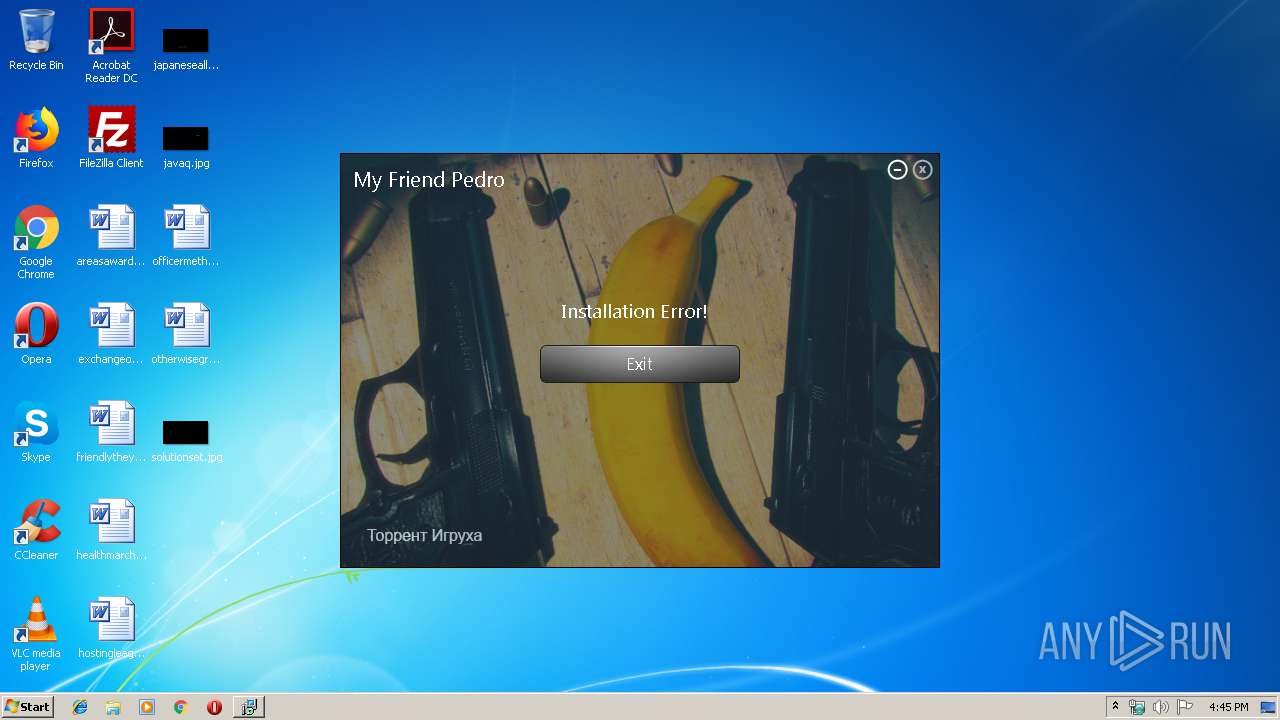Viewport: 1280px width, 720px height.
Task: Show hidden system tray icons
Action: coord(1116,707)
